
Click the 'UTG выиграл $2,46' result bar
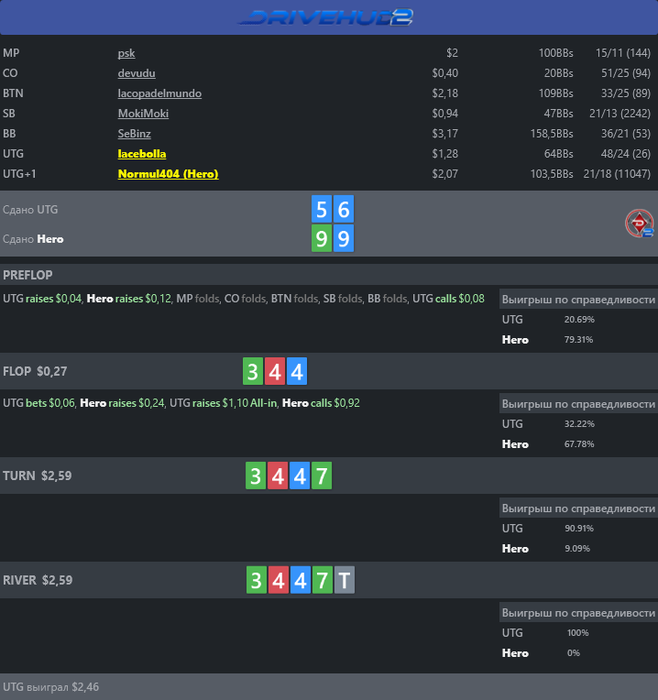[x=50, y=688]
